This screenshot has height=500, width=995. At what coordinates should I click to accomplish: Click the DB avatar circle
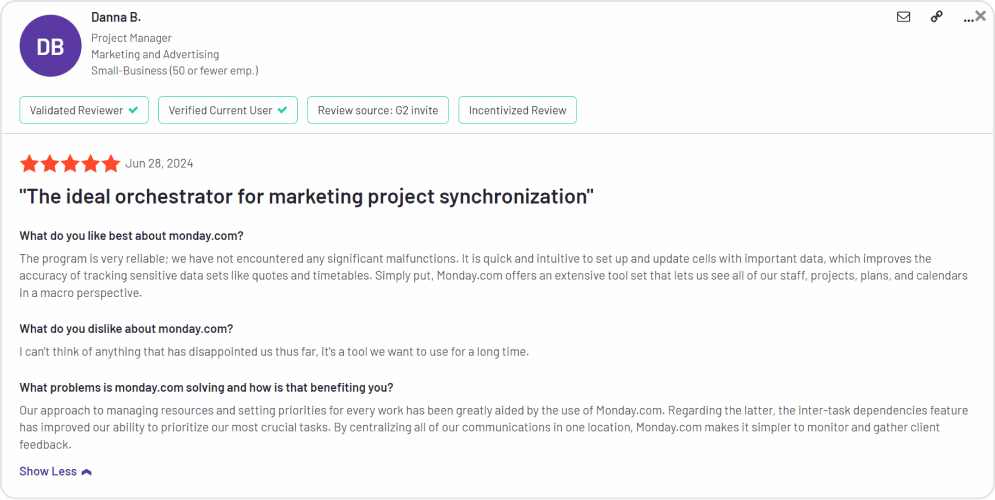50,46
